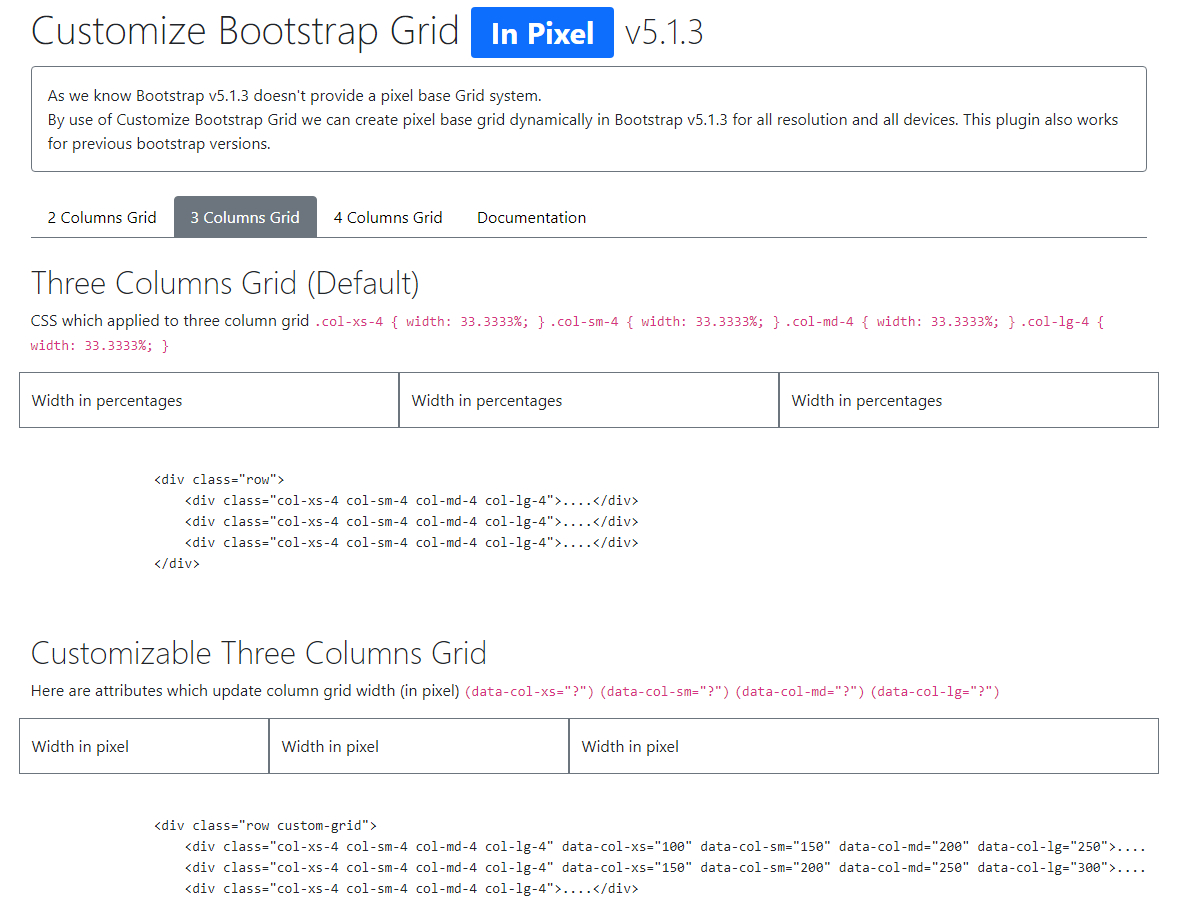Click the .col-sm-4 CSS rule text
This screenshot has height=902, width=1196.
[665, 322]
